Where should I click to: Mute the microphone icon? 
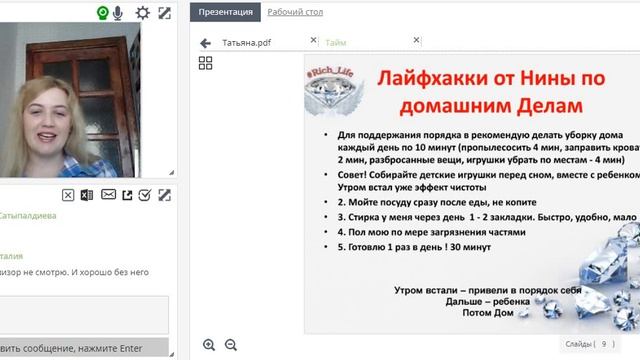coord(118,13)
